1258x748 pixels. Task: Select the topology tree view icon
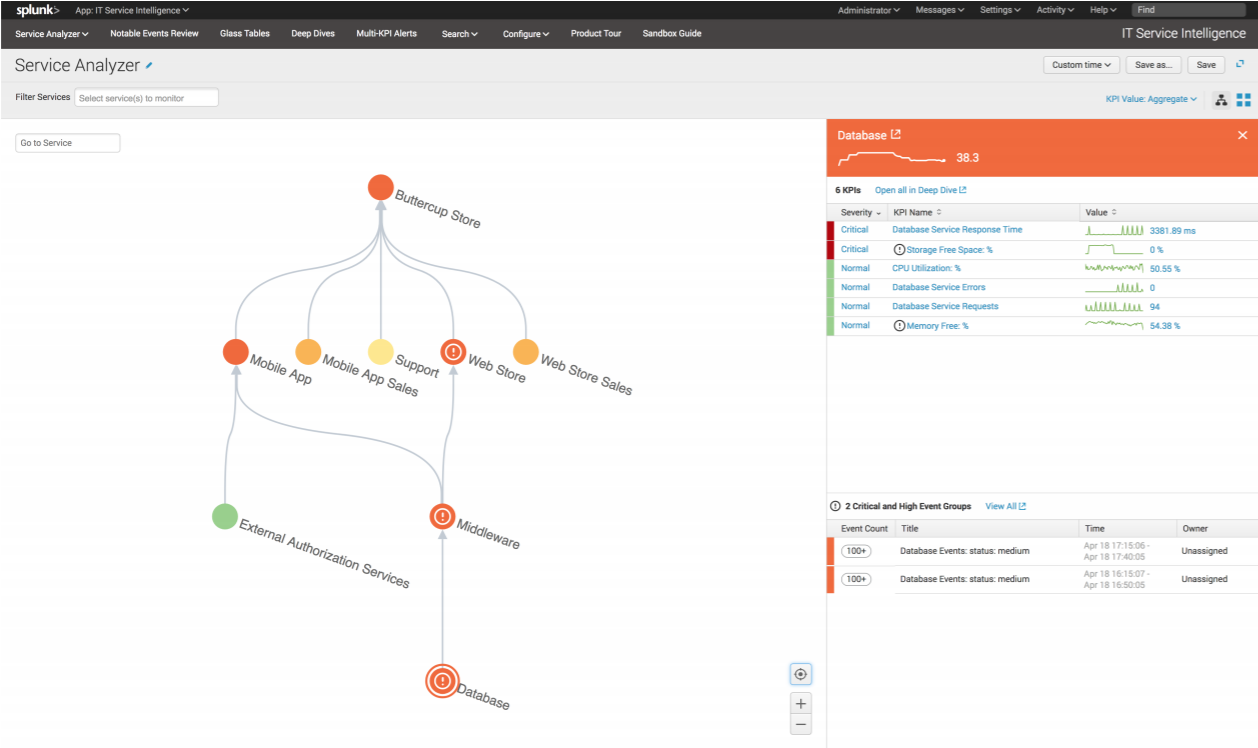pyautogui.click(x=1221, y=99)
